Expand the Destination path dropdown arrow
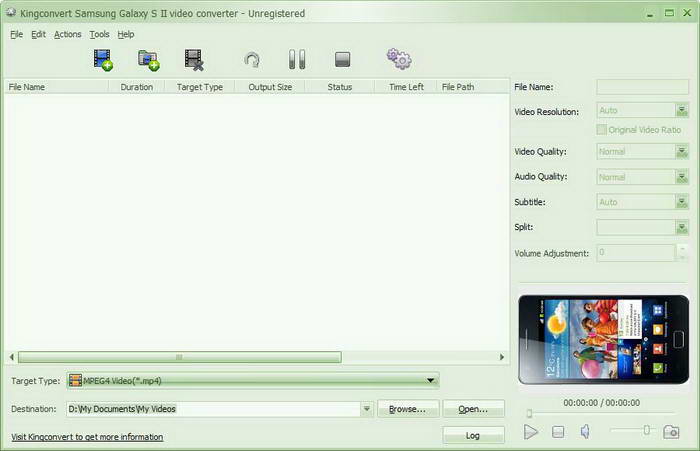700x451 pixels. pos(367,409)
